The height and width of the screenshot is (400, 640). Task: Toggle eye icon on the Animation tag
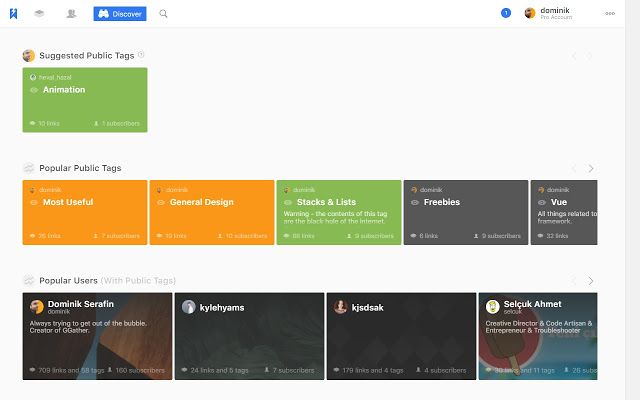pyautogui.click(x=34, y=90)
